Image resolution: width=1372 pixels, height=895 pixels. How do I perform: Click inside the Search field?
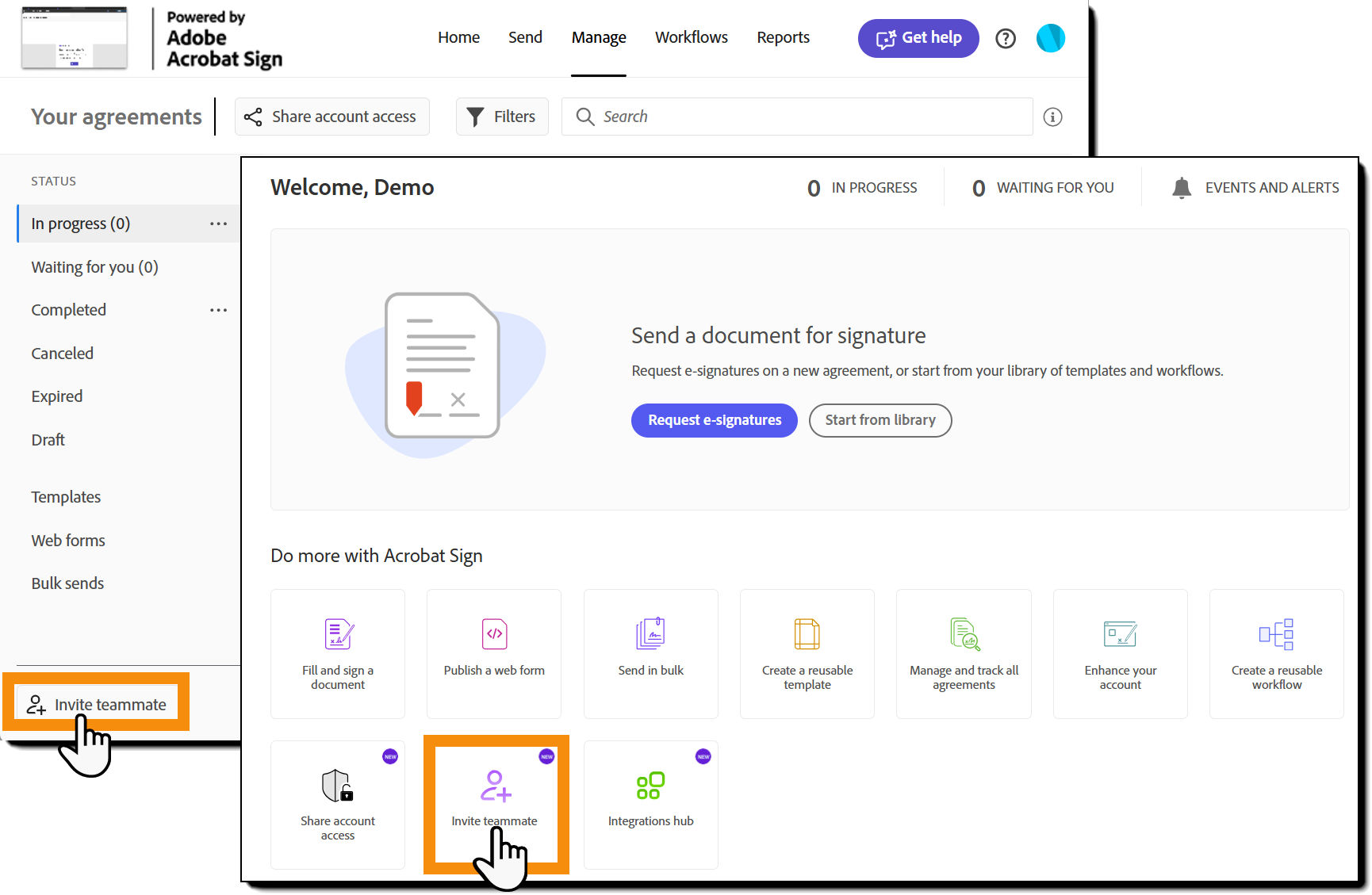793,116
